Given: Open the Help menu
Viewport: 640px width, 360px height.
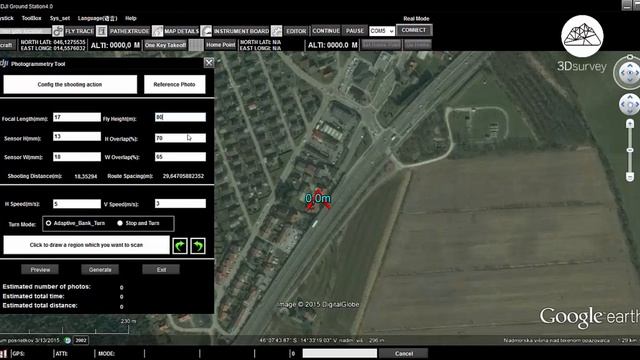Looking at the screenshot, I should (x=131, y=18).
